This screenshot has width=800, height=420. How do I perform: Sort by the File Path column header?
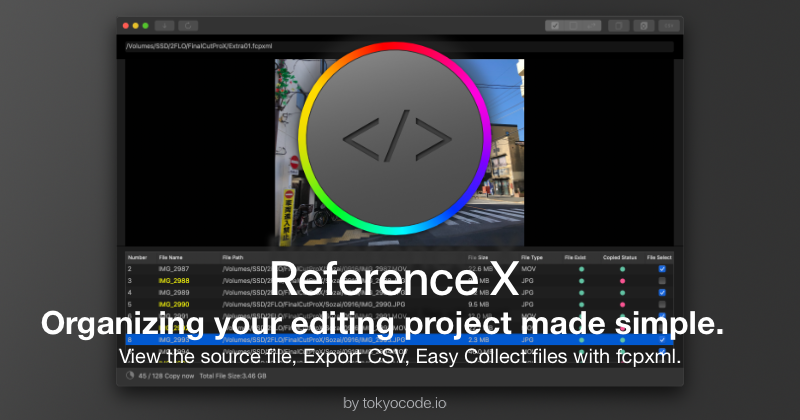[233, 257]
